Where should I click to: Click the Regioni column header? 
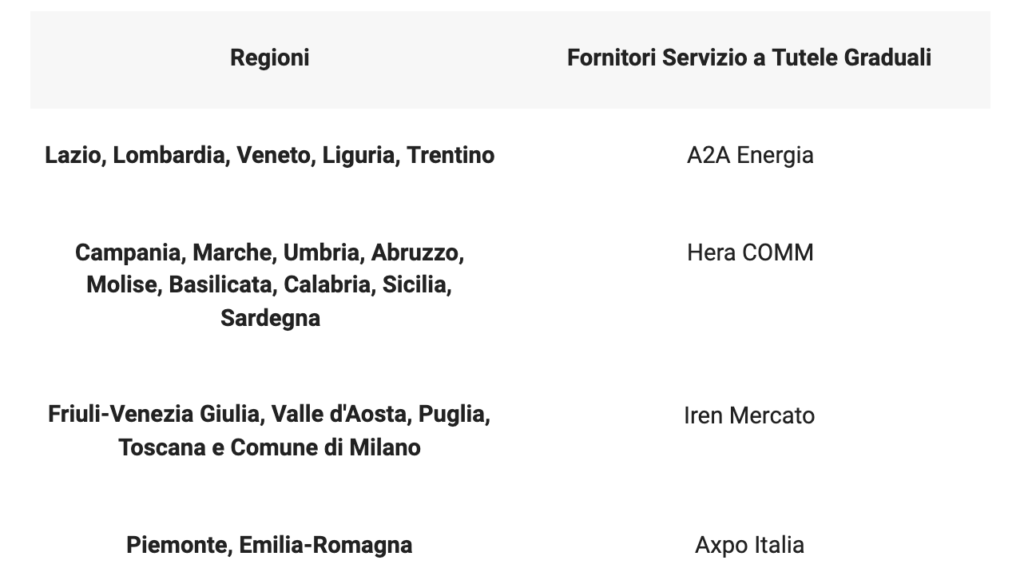click(269, 58)
